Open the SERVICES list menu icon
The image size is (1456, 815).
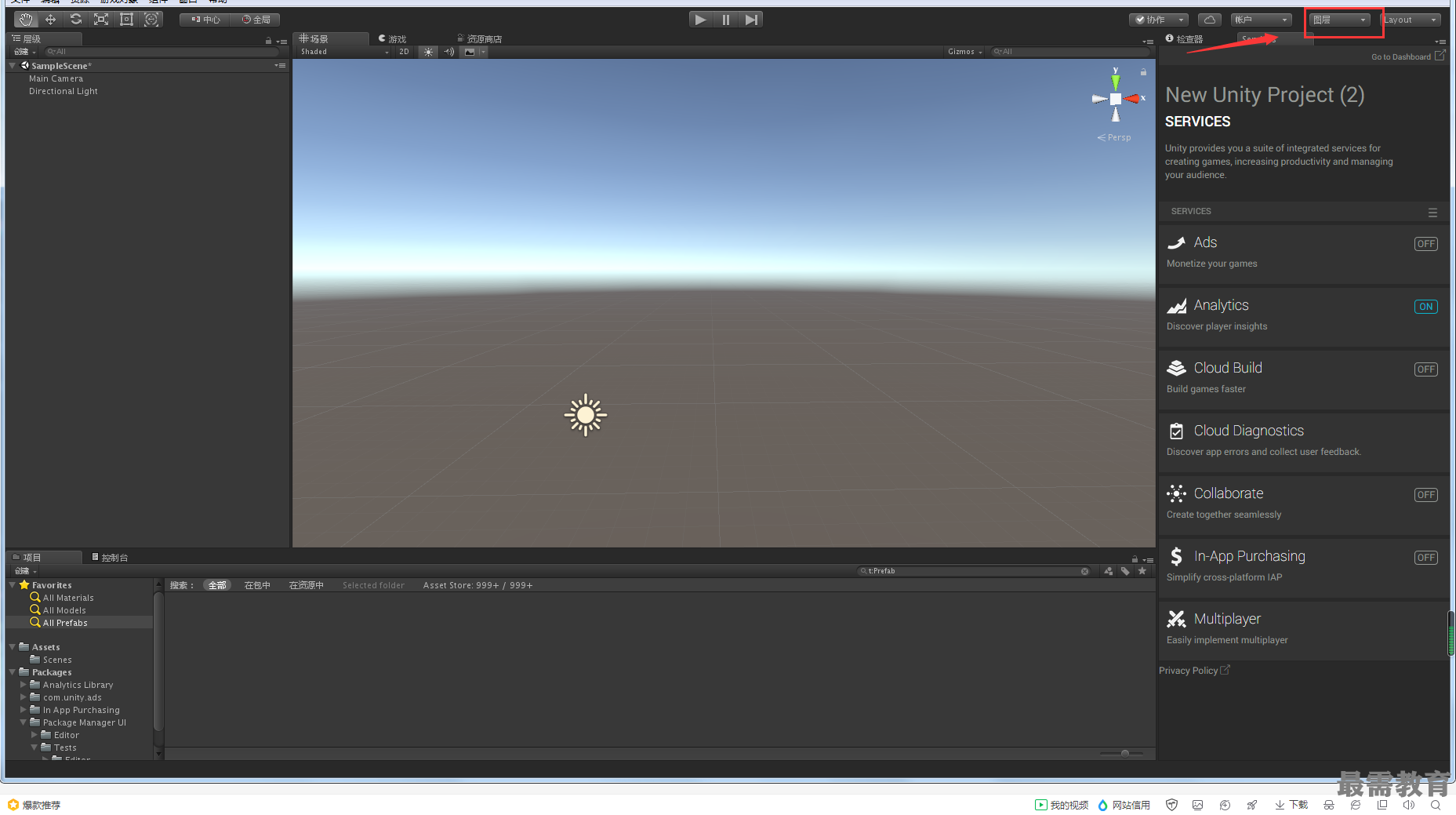tap(1432, 212)
